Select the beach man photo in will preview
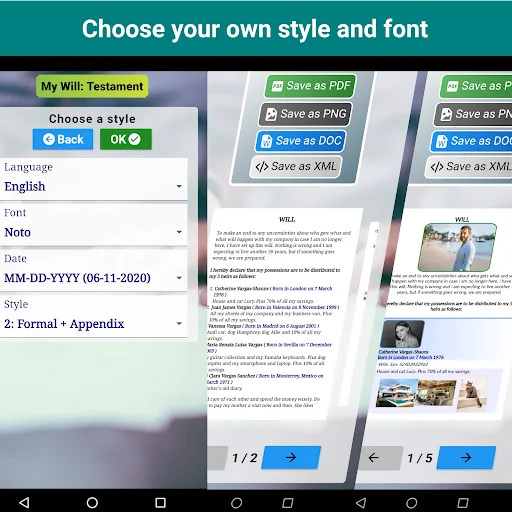Image resolution: width=512 pixels, height=512 pixels. 457,247
